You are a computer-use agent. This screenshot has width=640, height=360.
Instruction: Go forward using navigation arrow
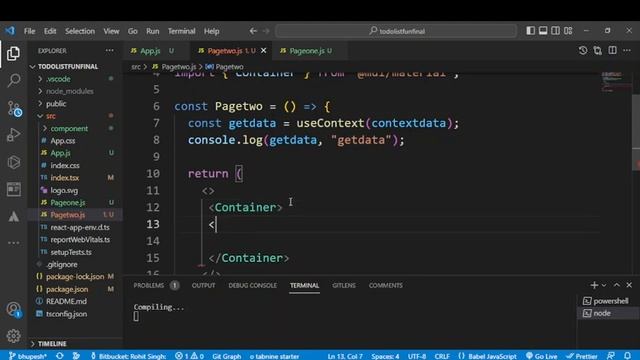266,31
